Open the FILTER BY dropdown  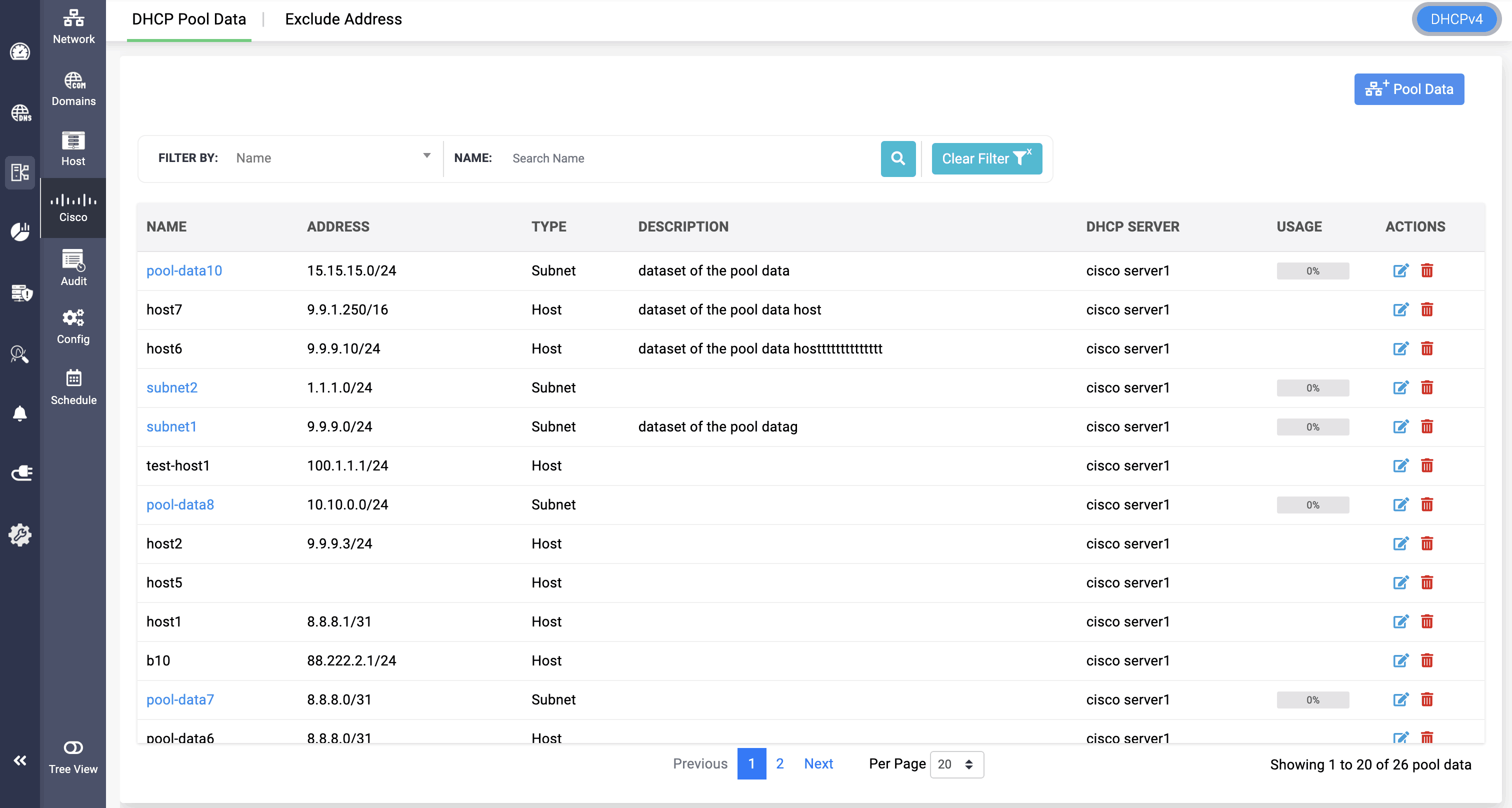tap(331, 157)
